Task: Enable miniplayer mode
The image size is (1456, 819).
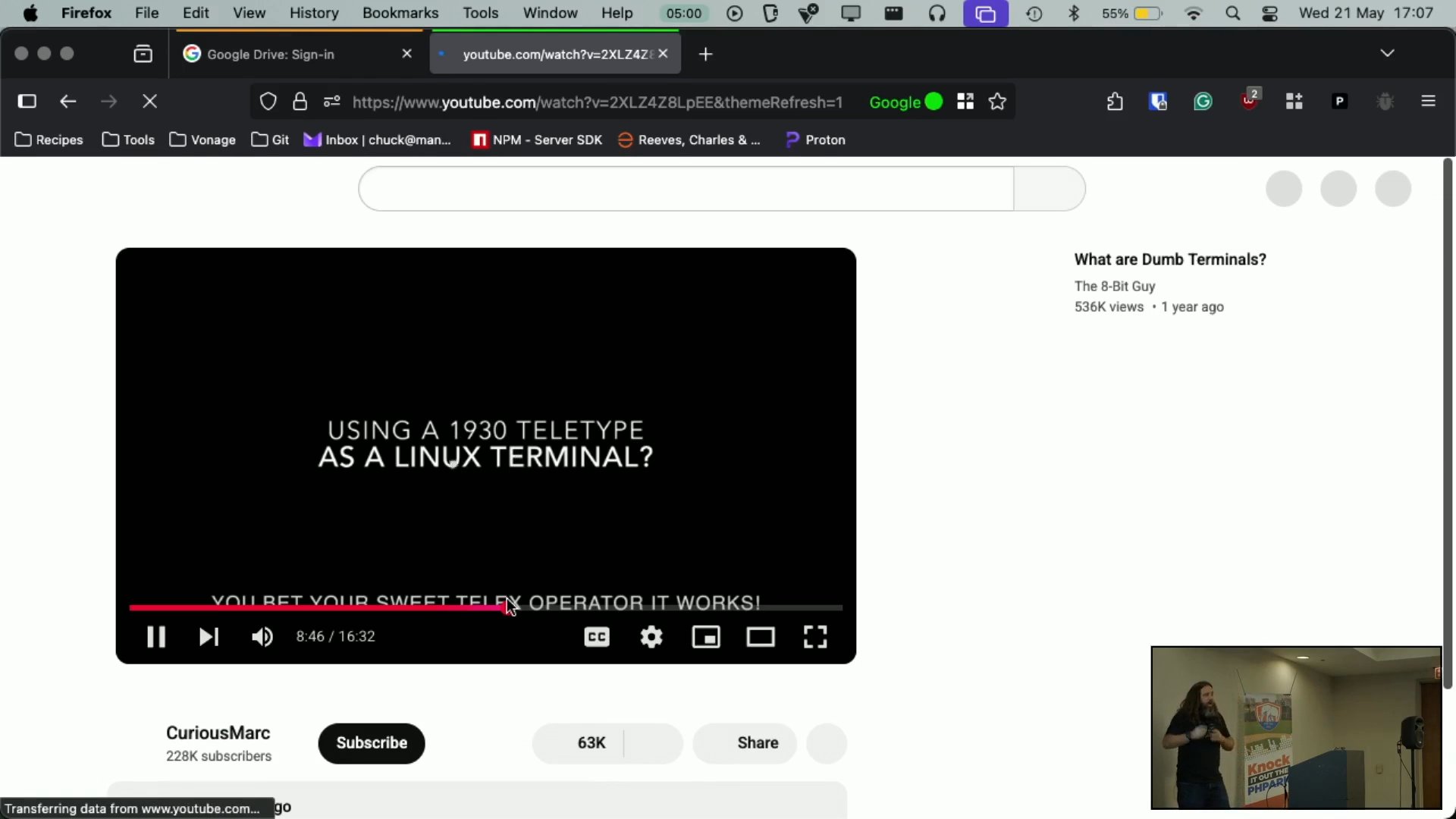Action: coord(706,637)
